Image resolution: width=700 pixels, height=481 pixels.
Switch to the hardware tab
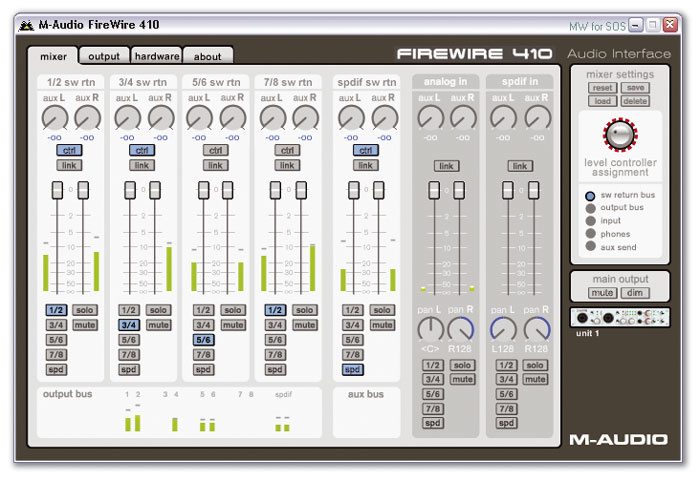click(156, 57)
